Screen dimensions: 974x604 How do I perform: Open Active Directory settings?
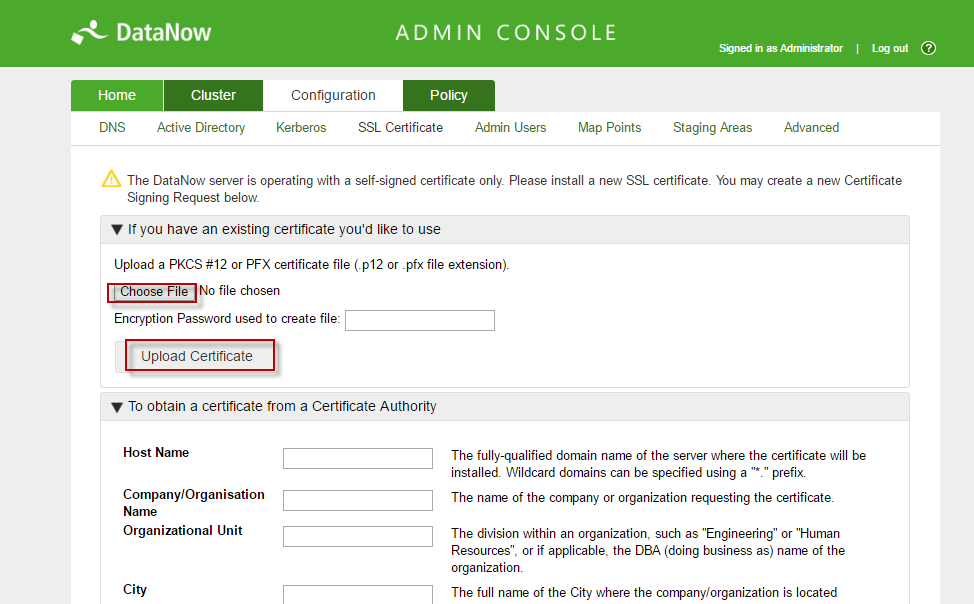201,127
